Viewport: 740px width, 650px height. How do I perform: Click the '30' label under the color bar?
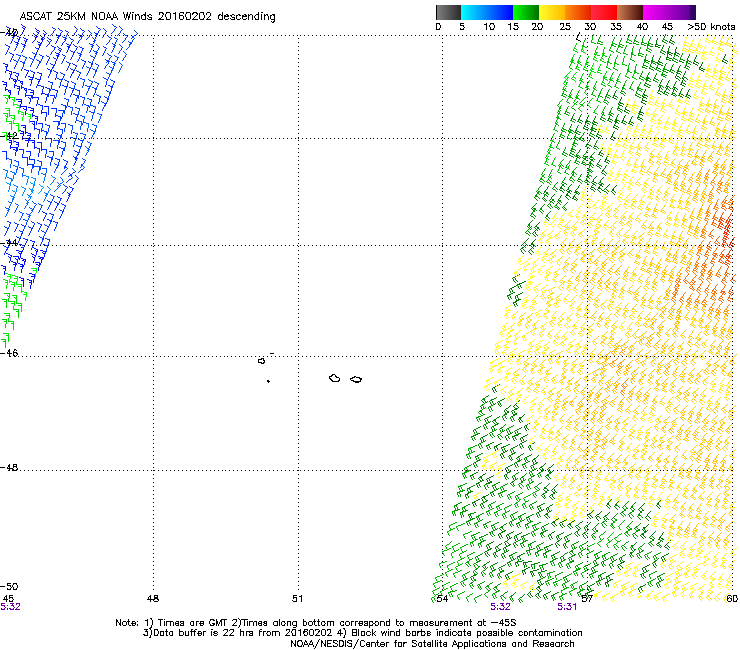(590, 26)
